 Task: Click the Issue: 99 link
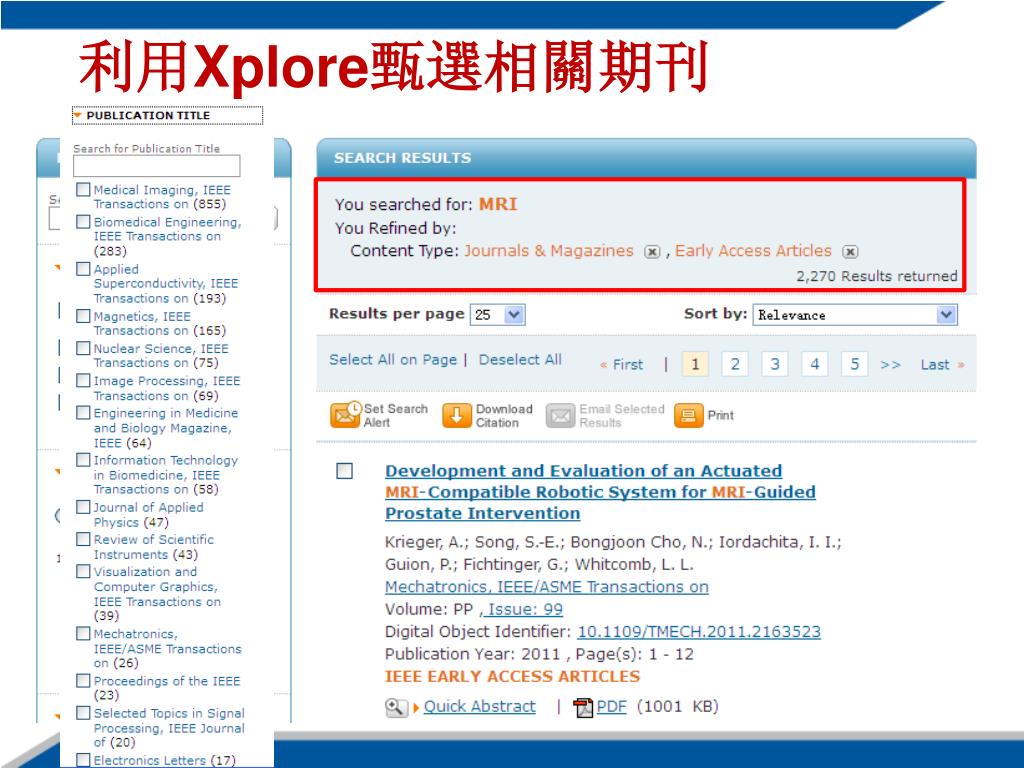point(525,609)
